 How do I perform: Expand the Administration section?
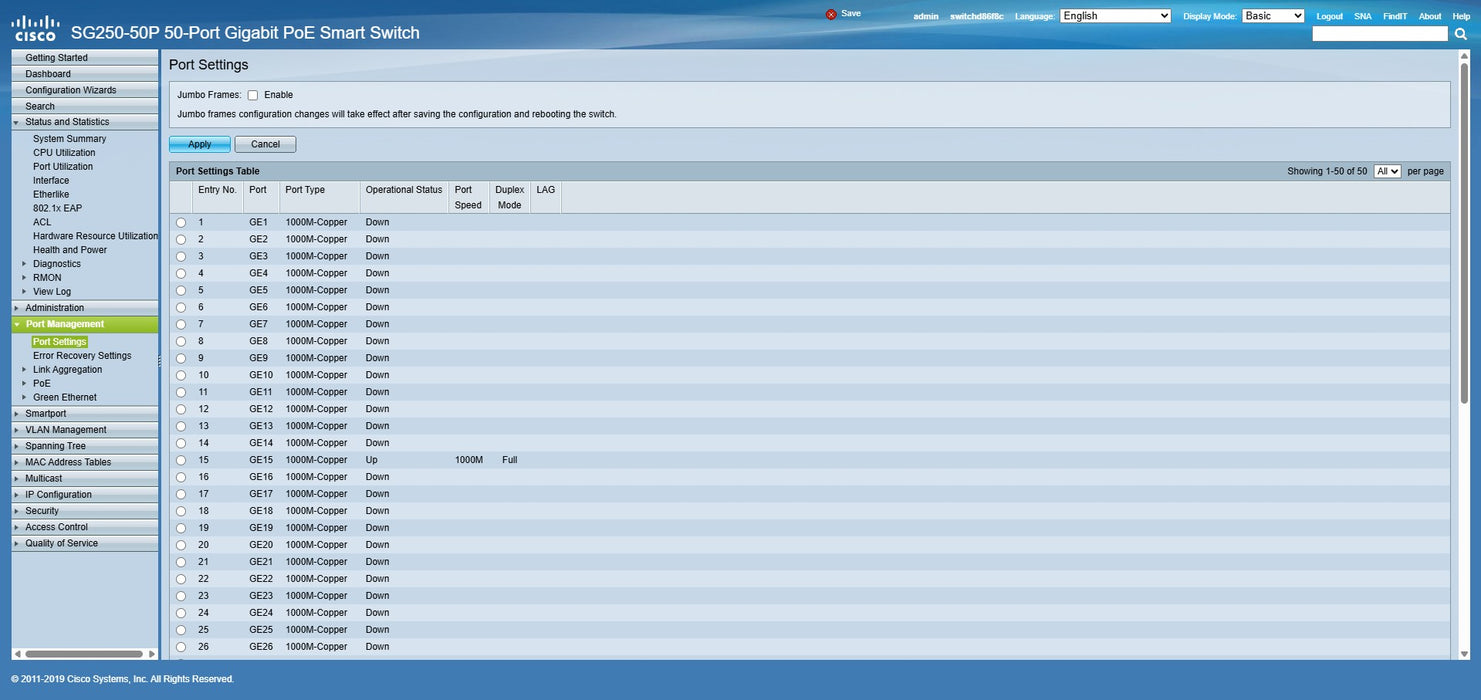click(x=85, y=308)
